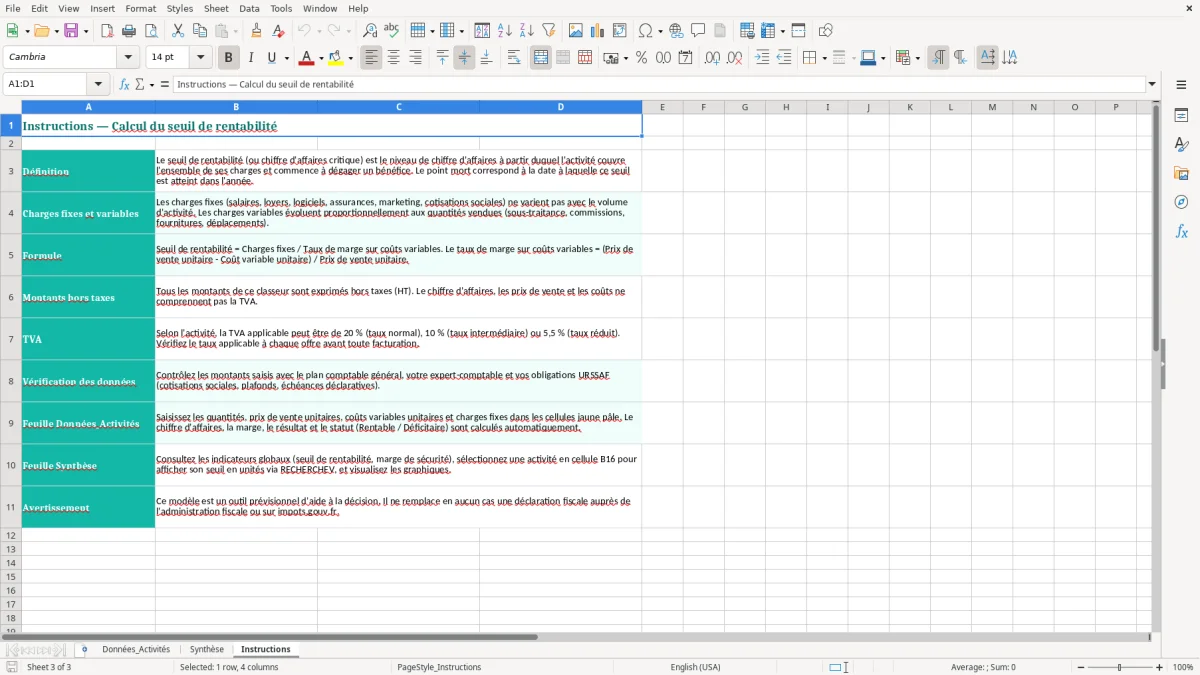The width and height of the screenshot is (1200, 675).
Task: Select the Clone Formatting paintbrush
Action: coord(256,31)
